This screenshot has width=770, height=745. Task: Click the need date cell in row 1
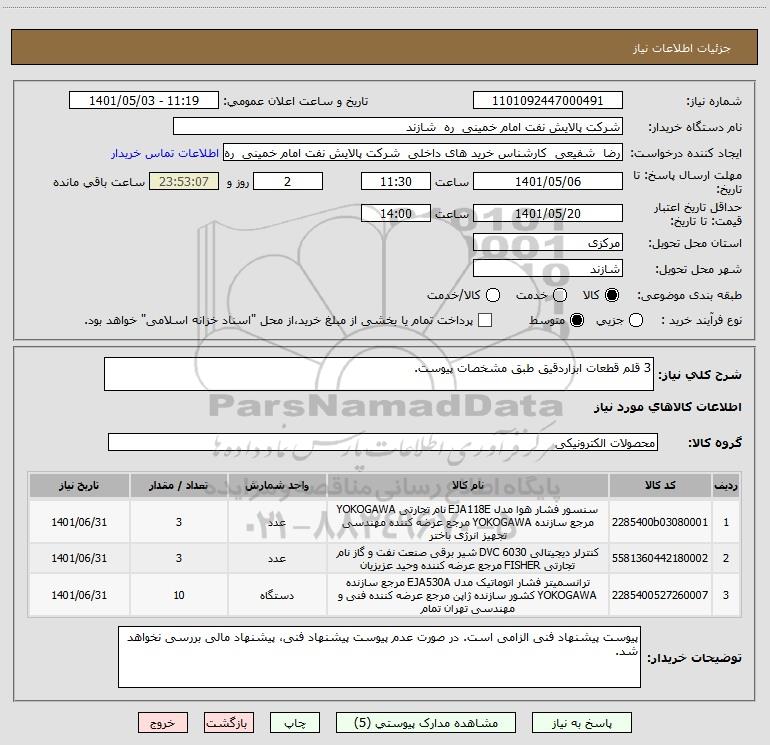pyautogui.click(x=79, y=522)
